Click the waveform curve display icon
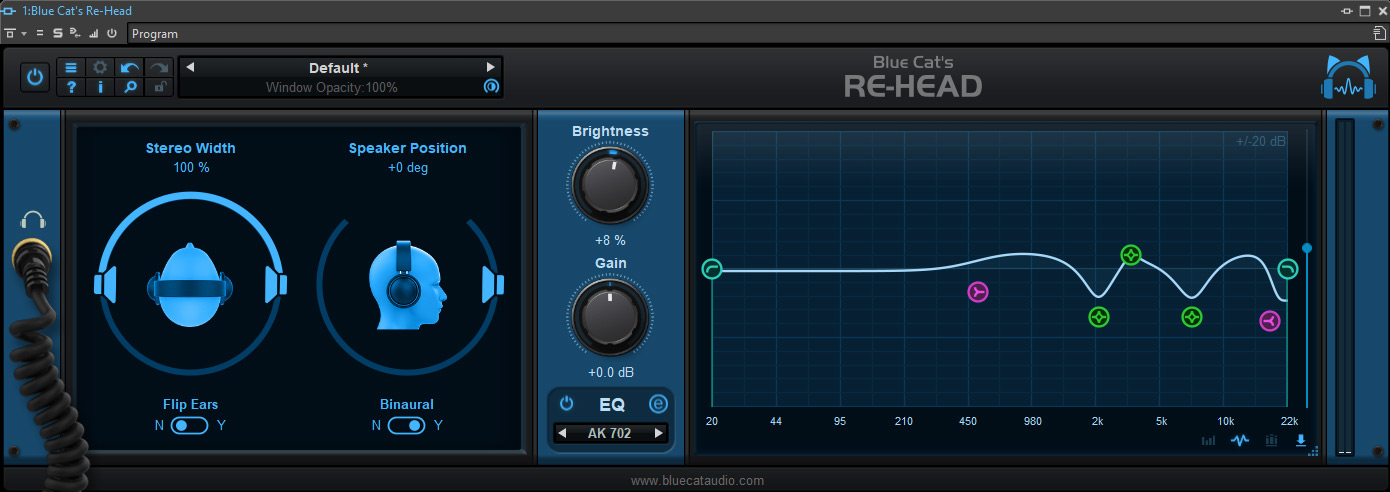 (1240, 440)
